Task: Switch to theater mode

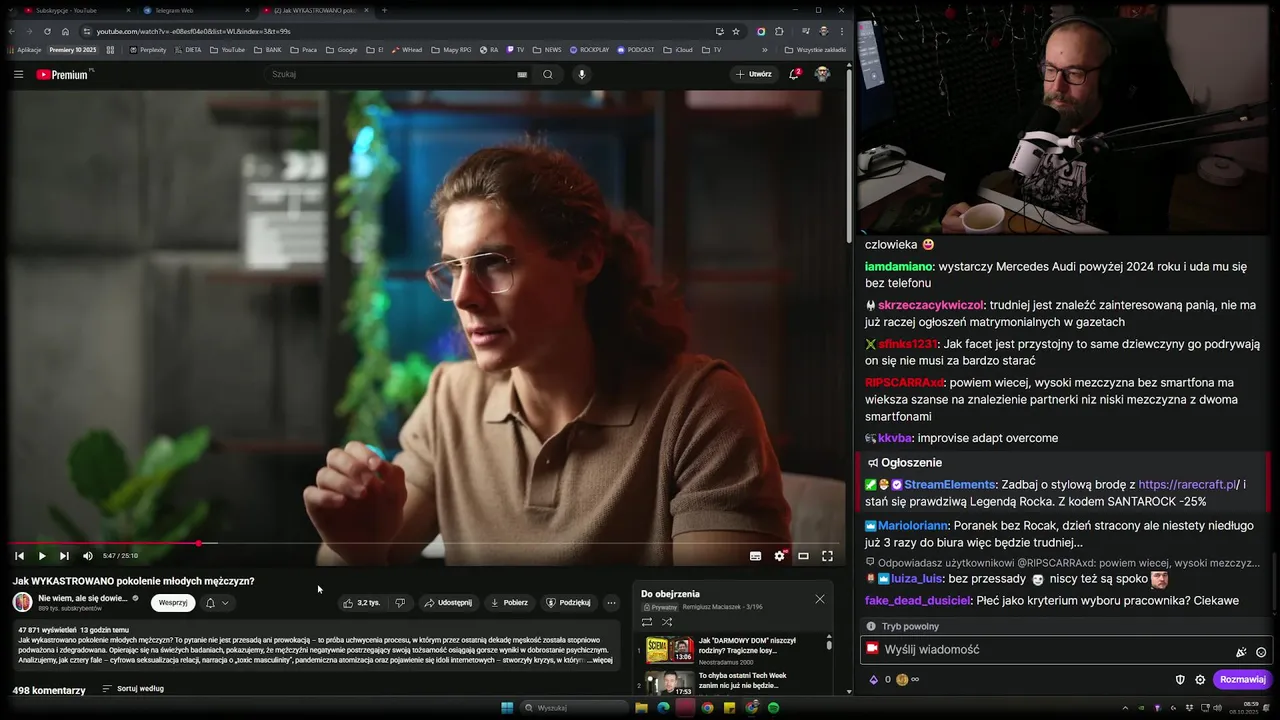Action: (x=803, y=556)
